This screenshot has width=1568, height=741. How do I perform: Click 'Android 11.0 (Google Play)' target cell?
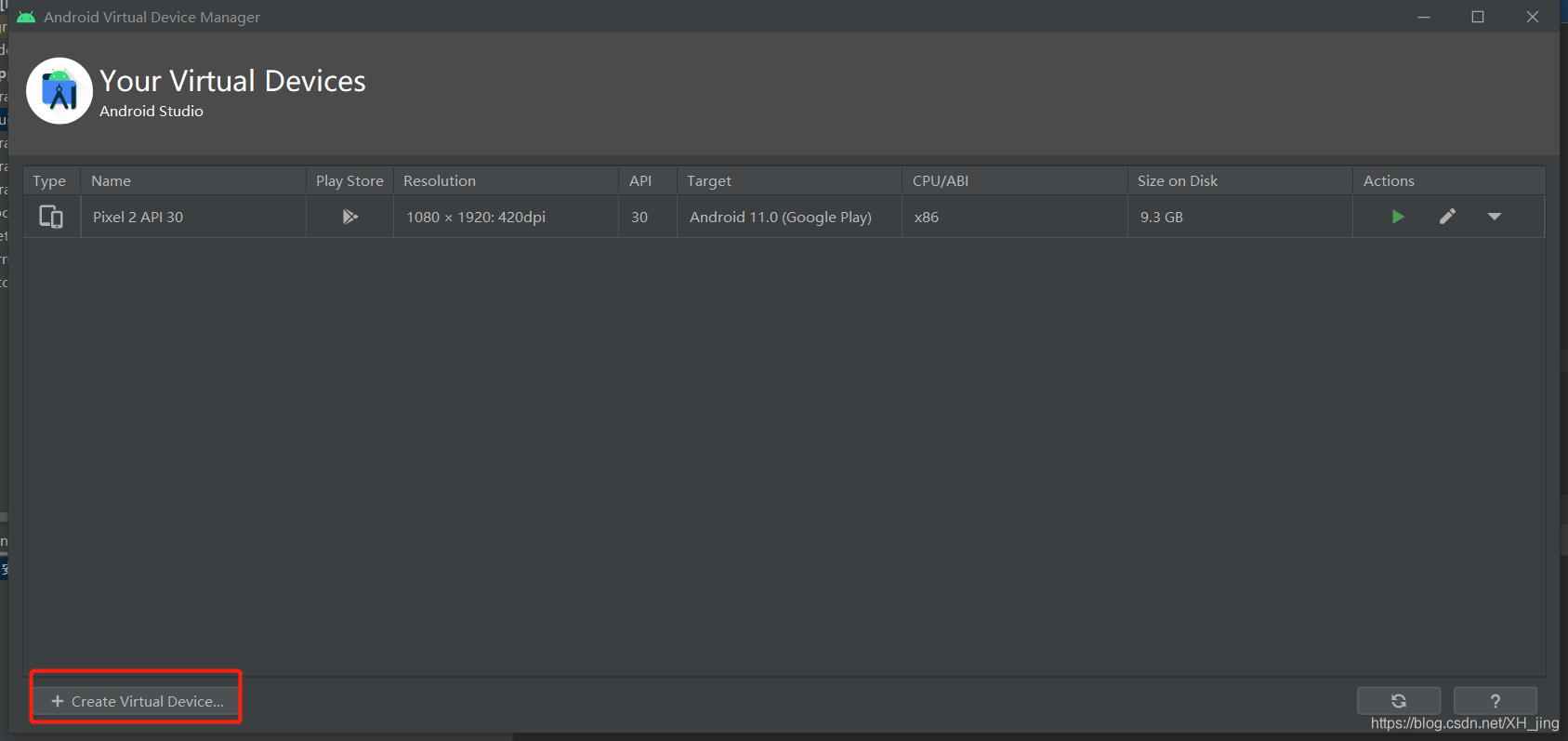789,217
